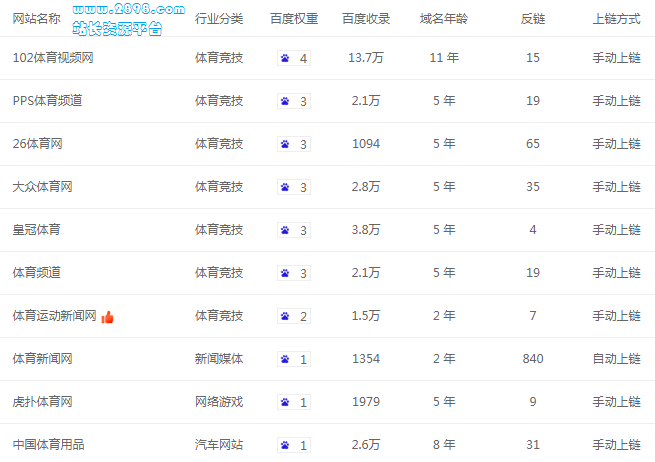
Task: Click 自动上链 in the 体育新闻网 row
Action: (x=617, y=359)
